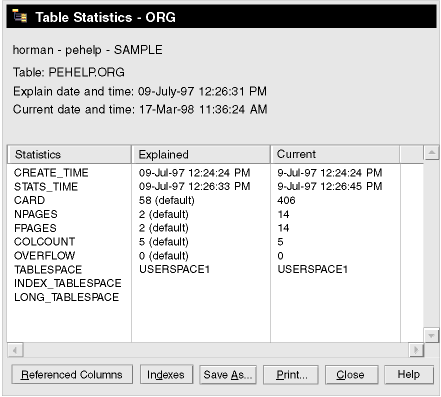
Task: Select the CREATE_TIME row
Action: click(215, 173)
